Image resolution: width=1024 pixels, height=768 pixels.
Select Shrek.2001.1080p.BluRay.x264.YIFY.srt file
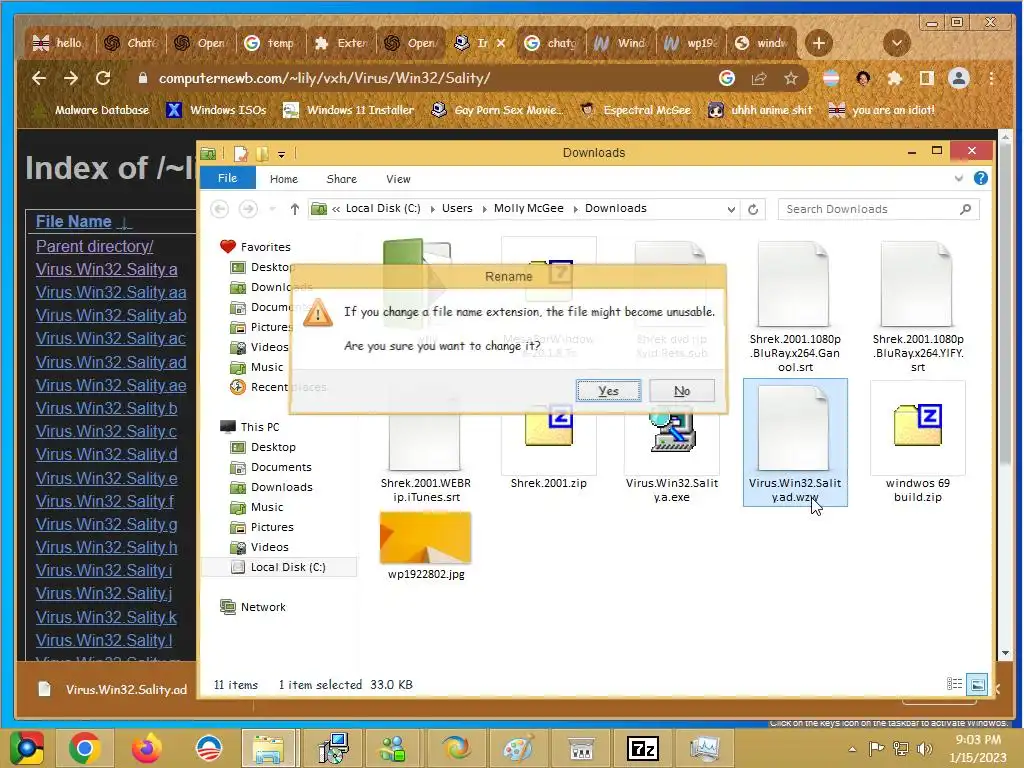pyautogui.click(x=918, y=307)
